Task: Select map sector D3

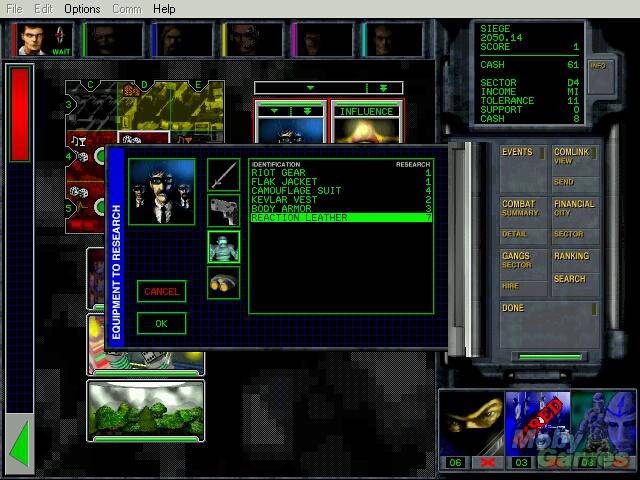Action: pyautogui.click(x=144, y=106)
